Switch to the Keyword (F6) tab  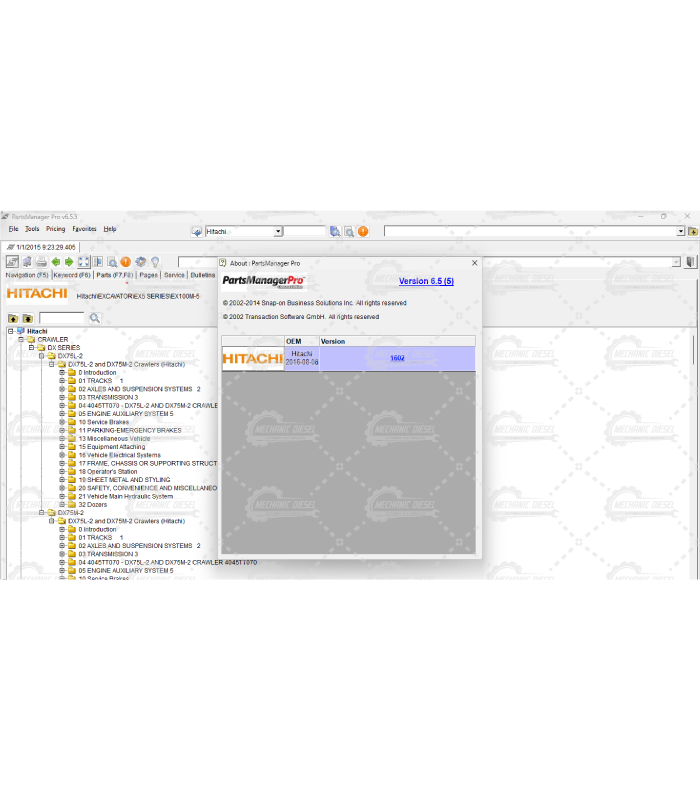72,275
